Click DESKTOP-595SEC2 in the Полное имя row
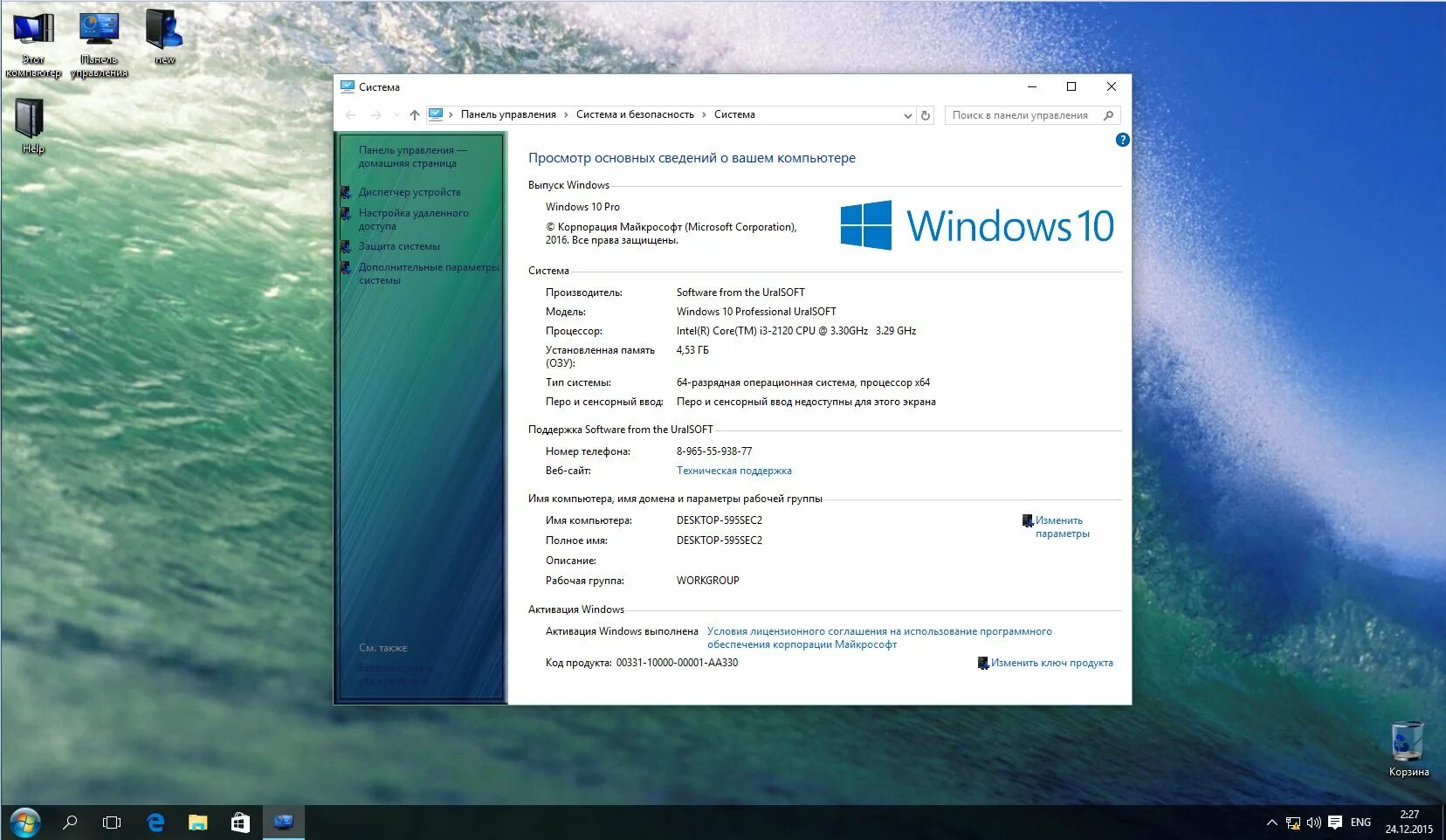The height and width of the screenshot is (840, 1446). point(720,540)
